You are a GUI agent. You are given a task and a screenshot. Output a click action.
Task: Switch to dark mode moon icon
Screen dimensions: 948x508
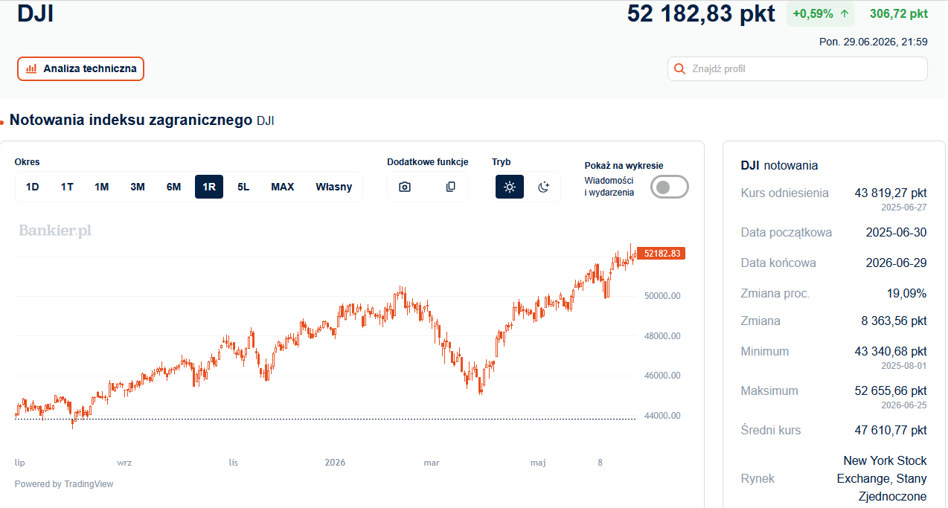544,187
